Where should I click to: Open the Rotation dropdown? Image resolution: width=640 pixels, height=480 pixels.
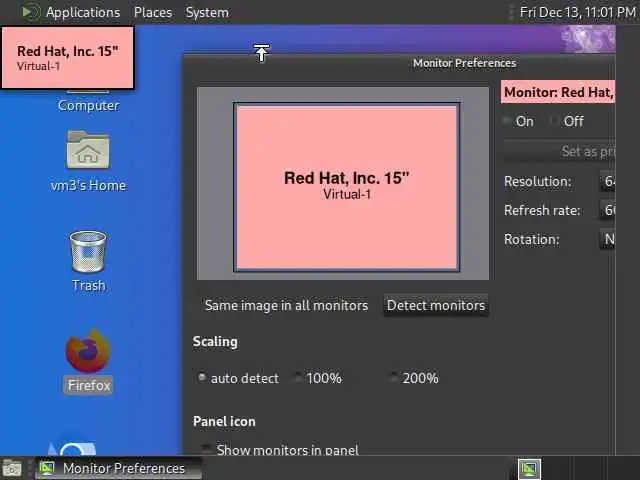tap(607, 239)
